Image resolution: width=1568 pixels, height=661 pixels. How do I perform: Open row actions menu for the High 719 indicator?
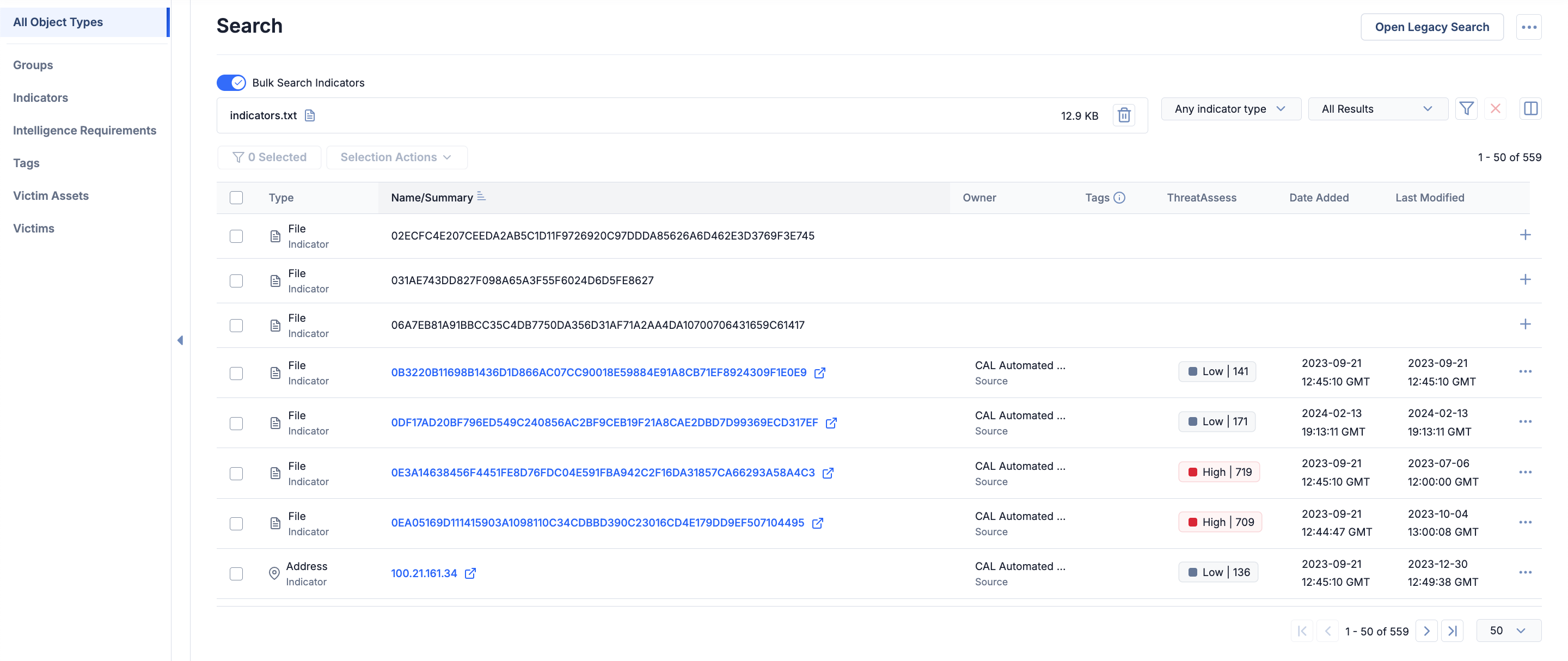pyautogui.click(x=1526, y=472)
